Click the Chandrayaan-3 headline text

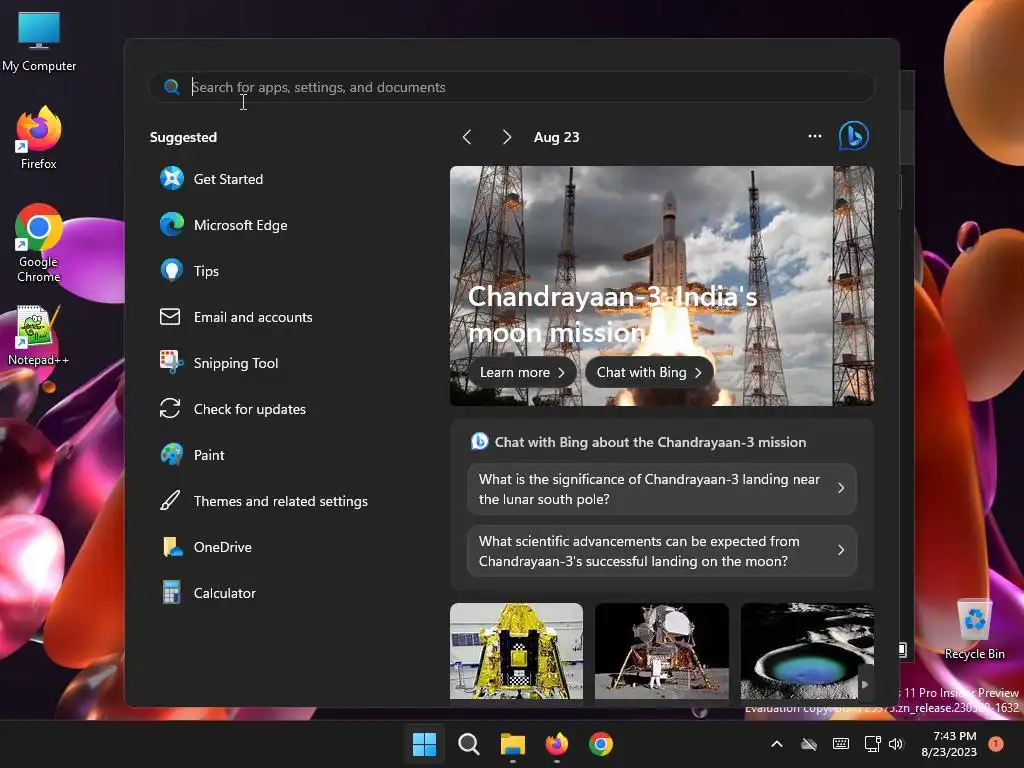pos(613,315)
